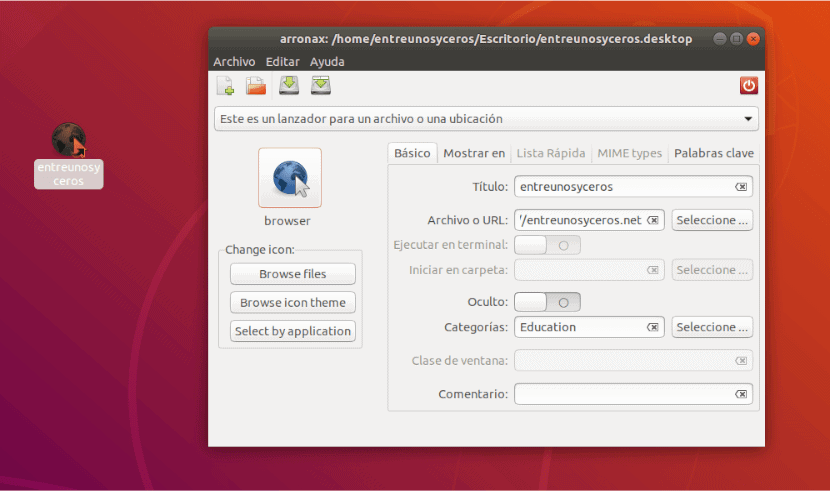
Task: Focus the Archivo o URL input field
Action: pyautogui.click(x=589, y=220)
